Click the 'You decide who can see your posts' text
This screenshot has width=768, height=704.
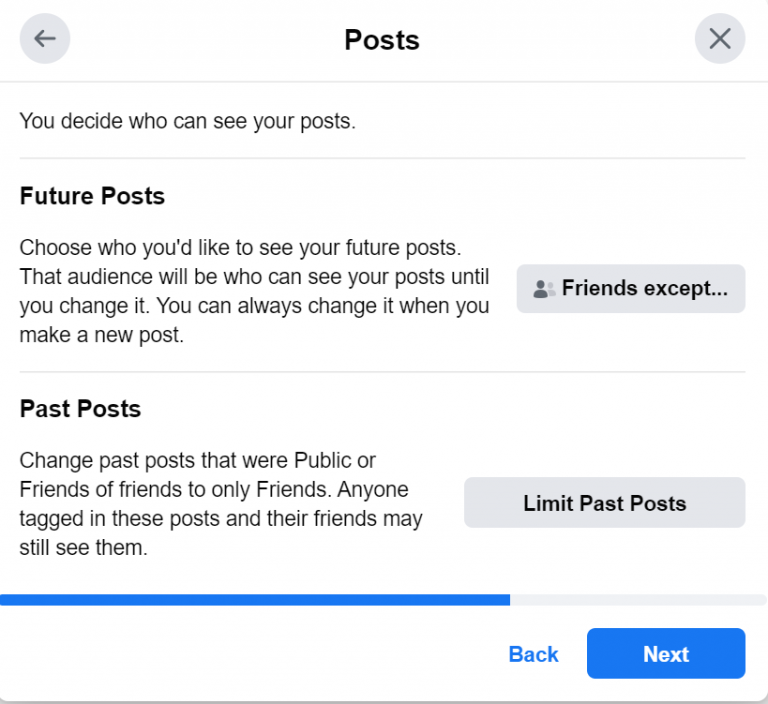[x=188, y=122]
